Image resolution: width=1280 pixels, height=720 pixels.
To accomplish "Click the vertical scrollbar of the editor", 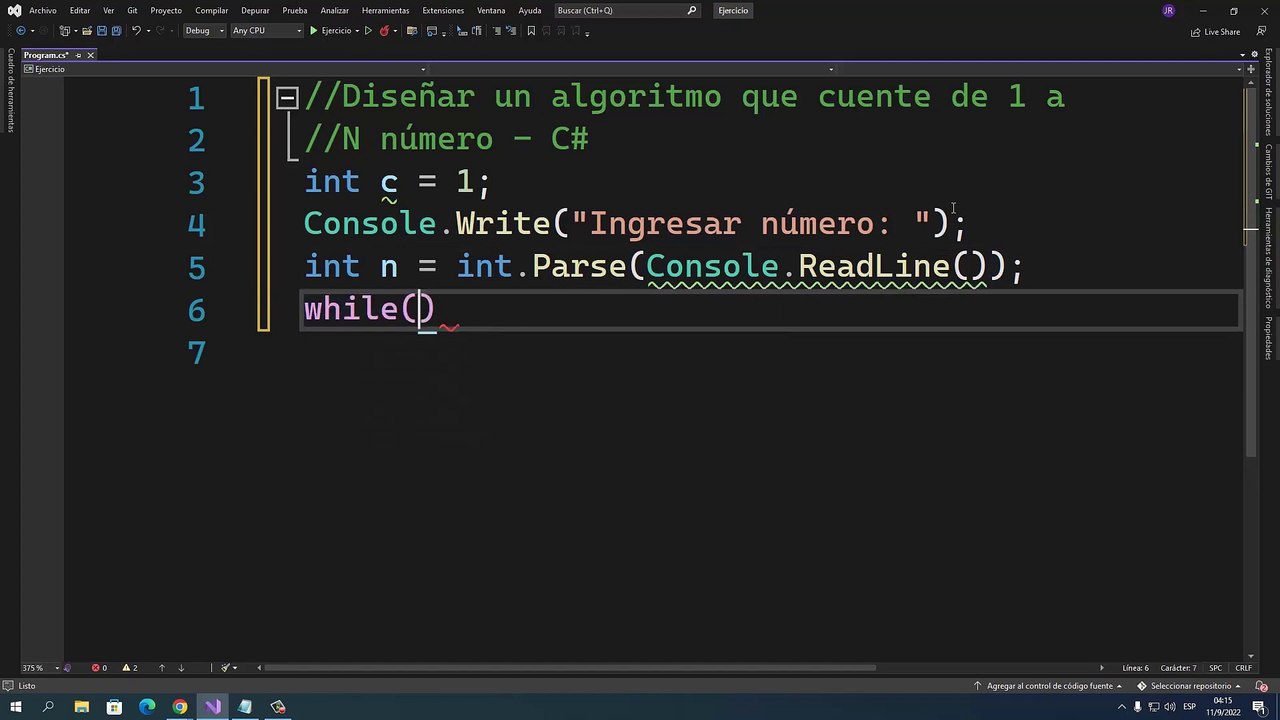I will point(1250,273).
